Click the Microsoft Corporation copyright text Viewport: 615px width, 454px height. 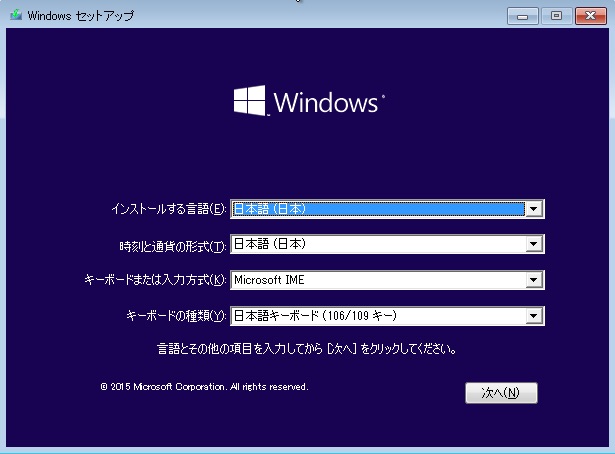point(204,386)
